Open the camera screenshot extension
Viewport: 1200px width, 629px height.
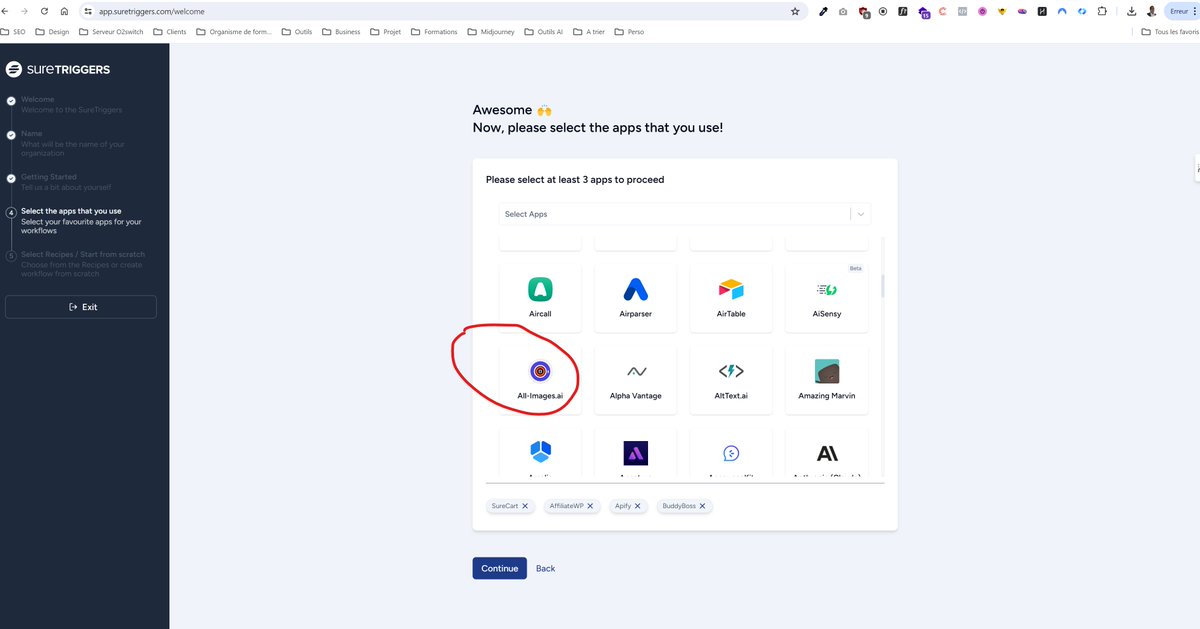tap(843, 12)
